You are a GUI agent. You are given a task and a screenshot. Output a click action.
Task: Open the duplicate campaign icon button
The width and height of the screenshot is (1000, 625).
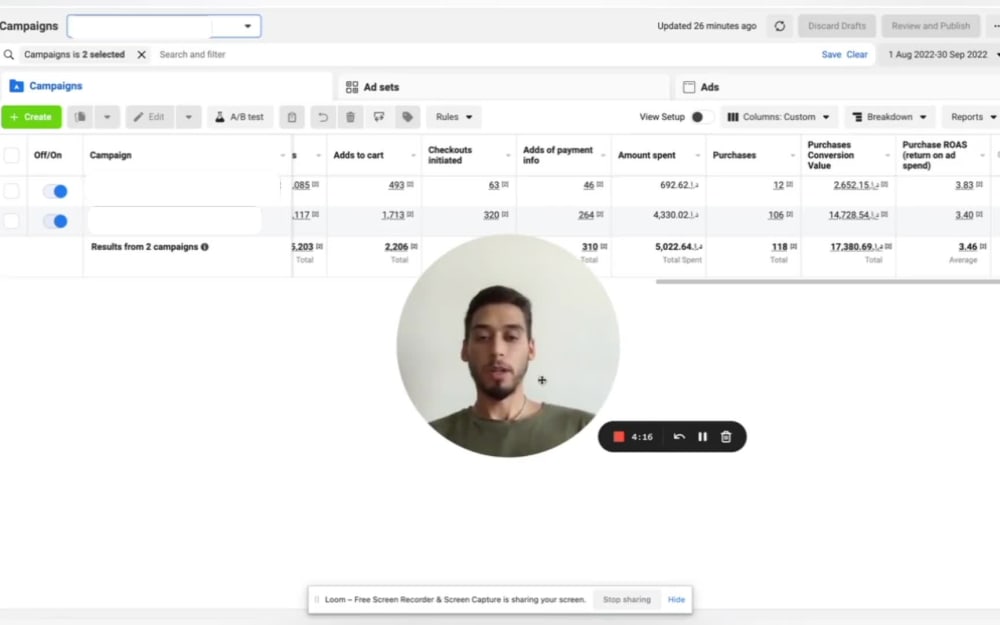point(80,117)
